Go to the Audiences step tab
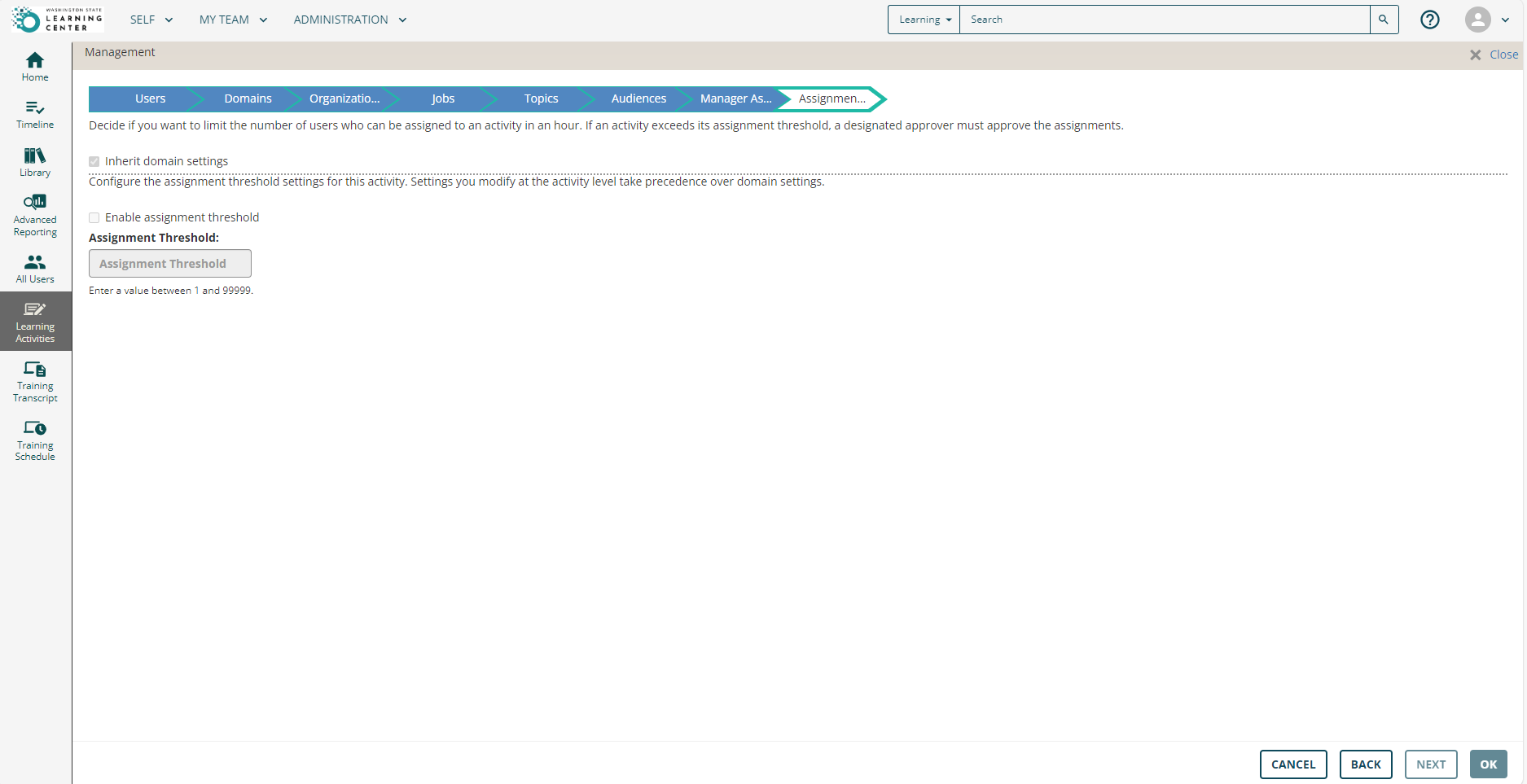 (637, 99)
